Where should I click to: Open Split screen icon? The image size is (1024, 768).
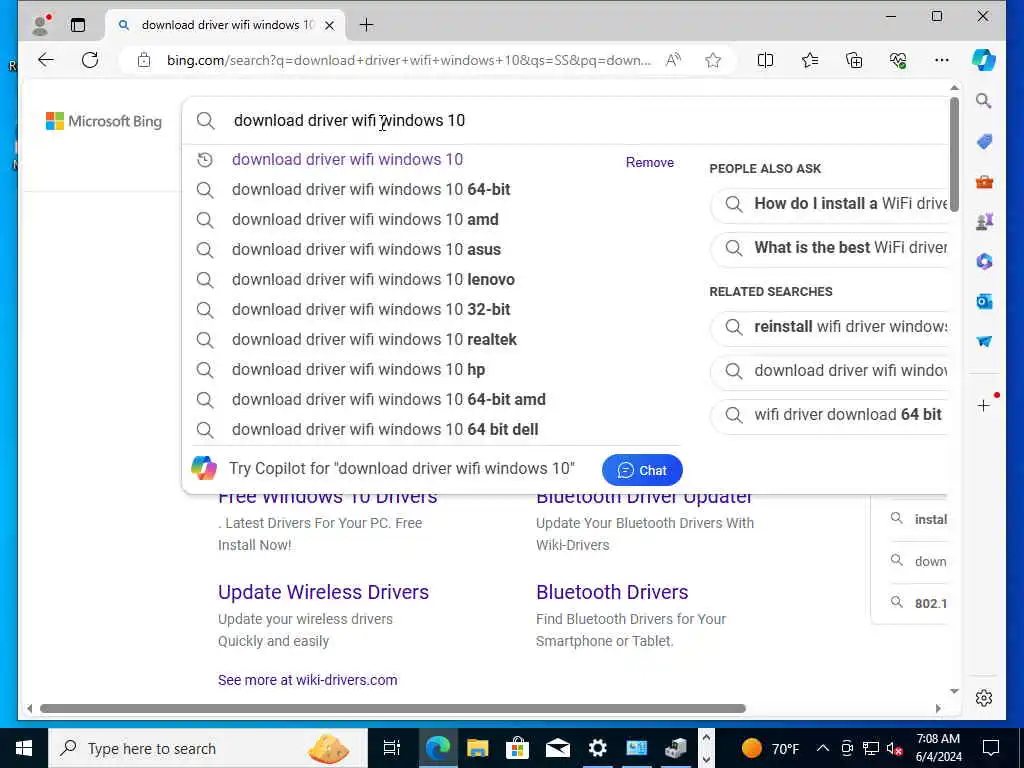tap(765, 60)
